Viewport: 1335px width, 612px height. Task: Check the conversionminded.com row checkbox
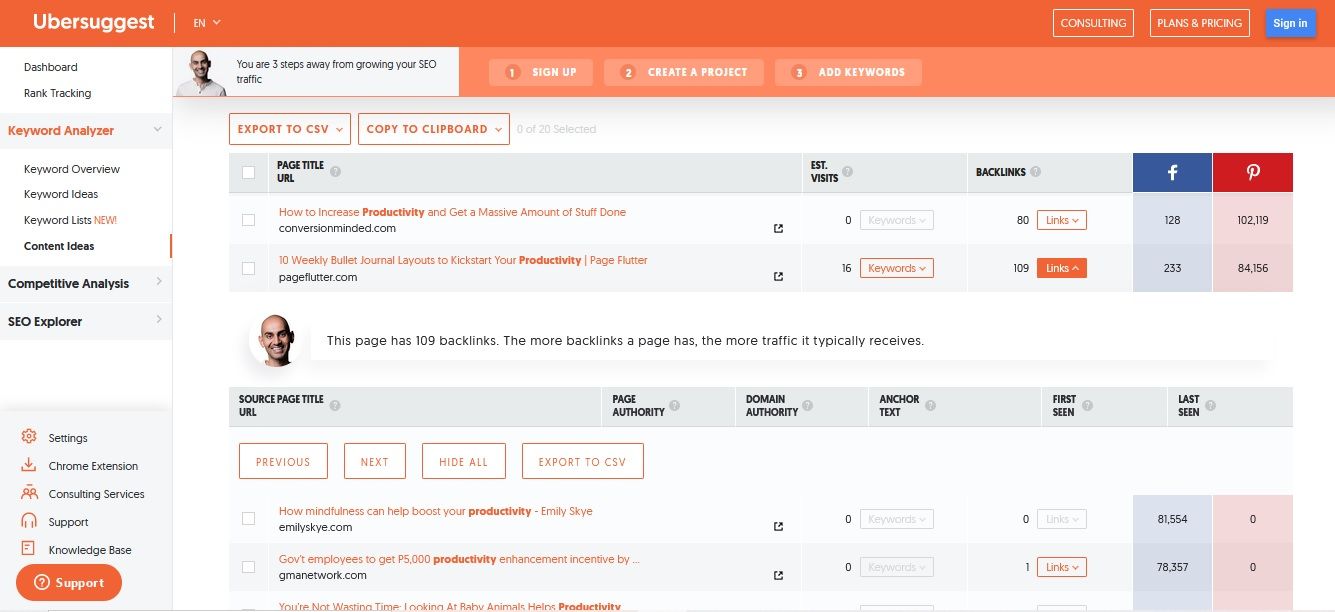point(249,220)
